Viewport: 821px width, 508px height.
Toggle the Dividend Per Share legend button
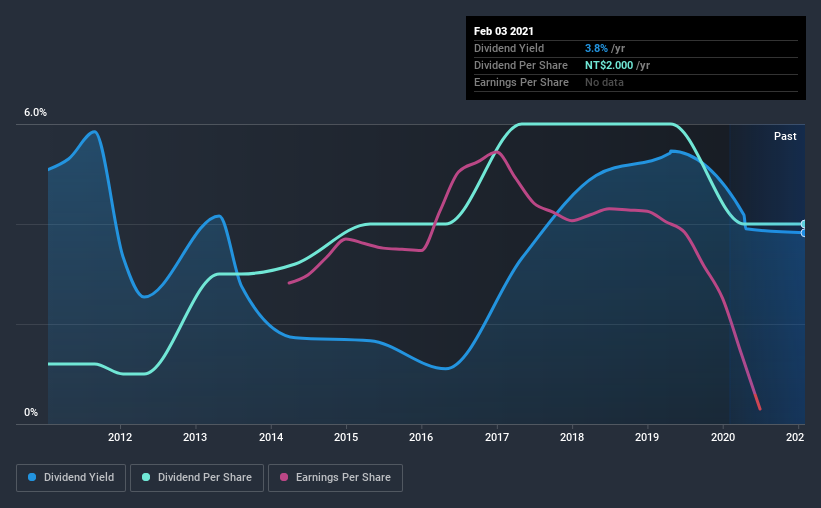[197, 478]
